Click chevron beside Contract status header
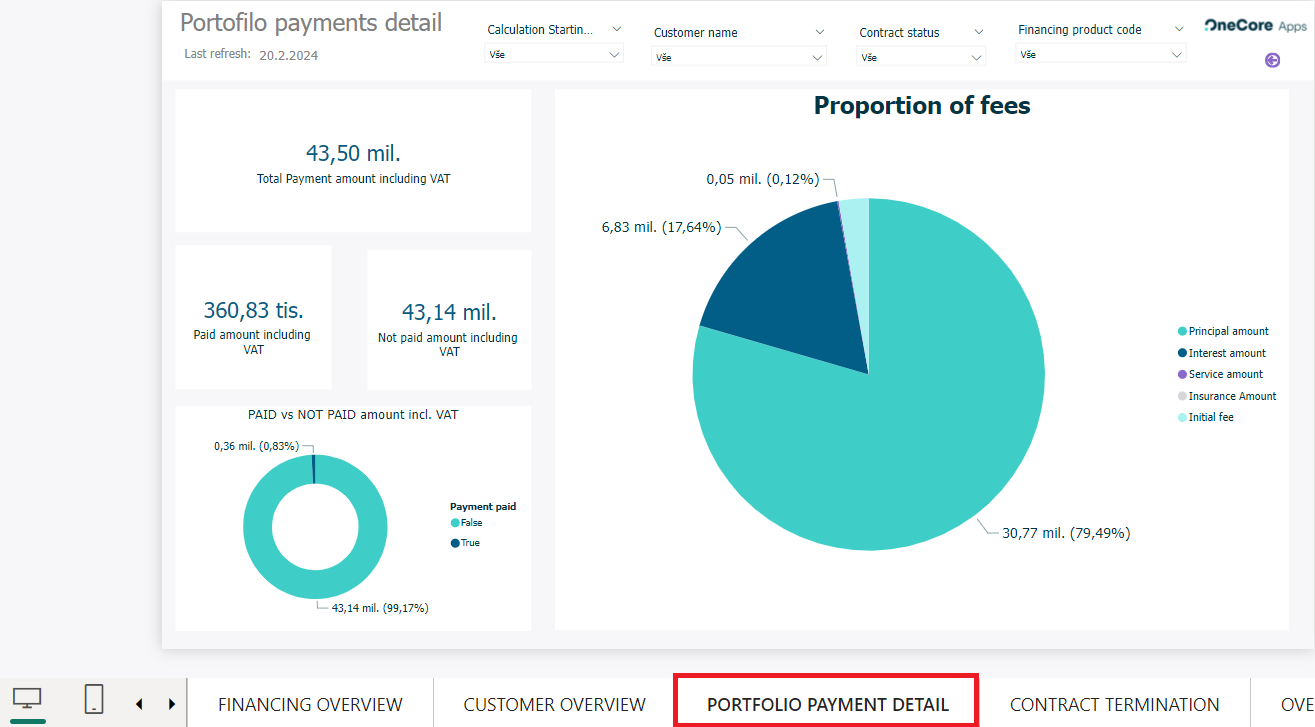 (x=978, y=32)
